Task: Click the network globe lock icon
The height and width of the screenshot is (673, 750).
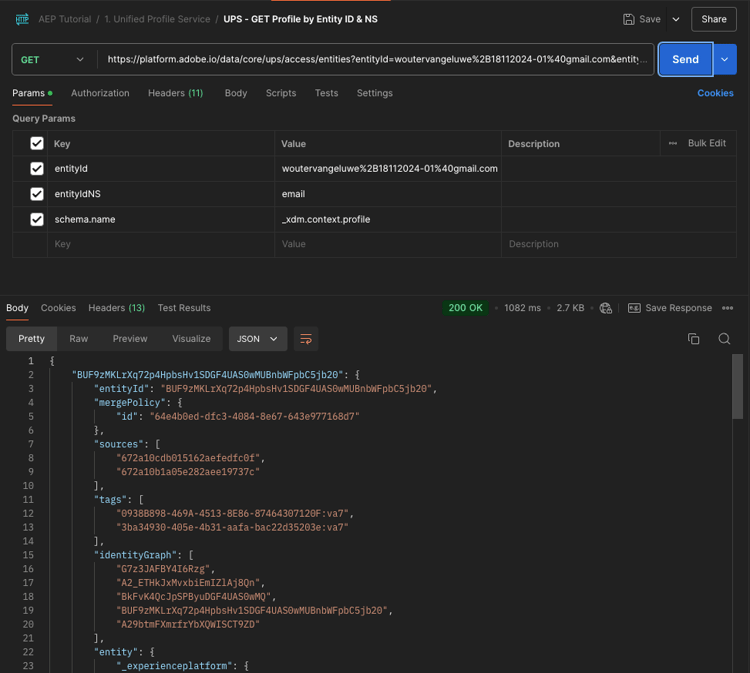Action: [x=606, y=308]
